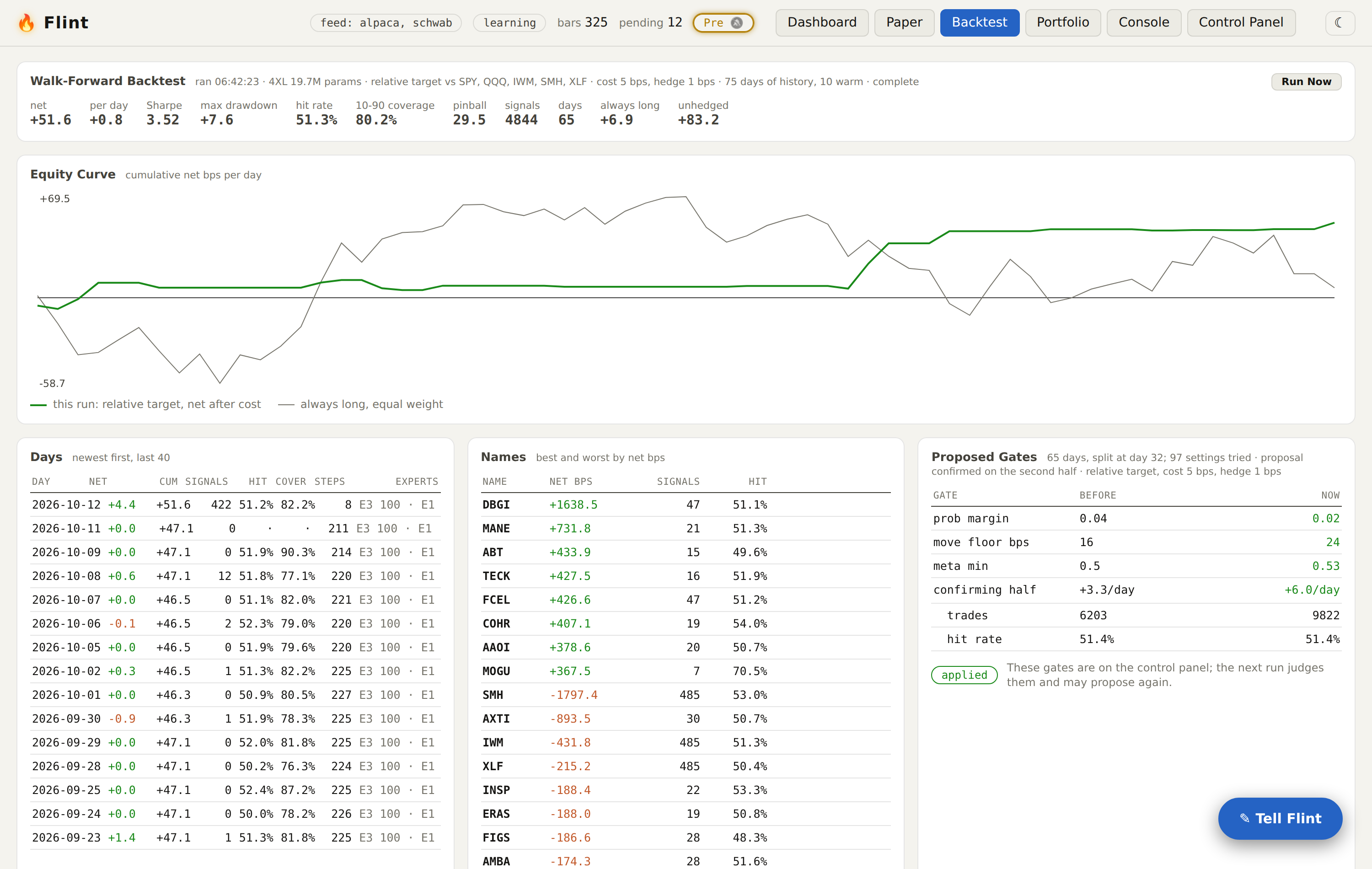Select the 2026-10-06 day row
The height and width of the screenshot is (869, 1372).
235,623
